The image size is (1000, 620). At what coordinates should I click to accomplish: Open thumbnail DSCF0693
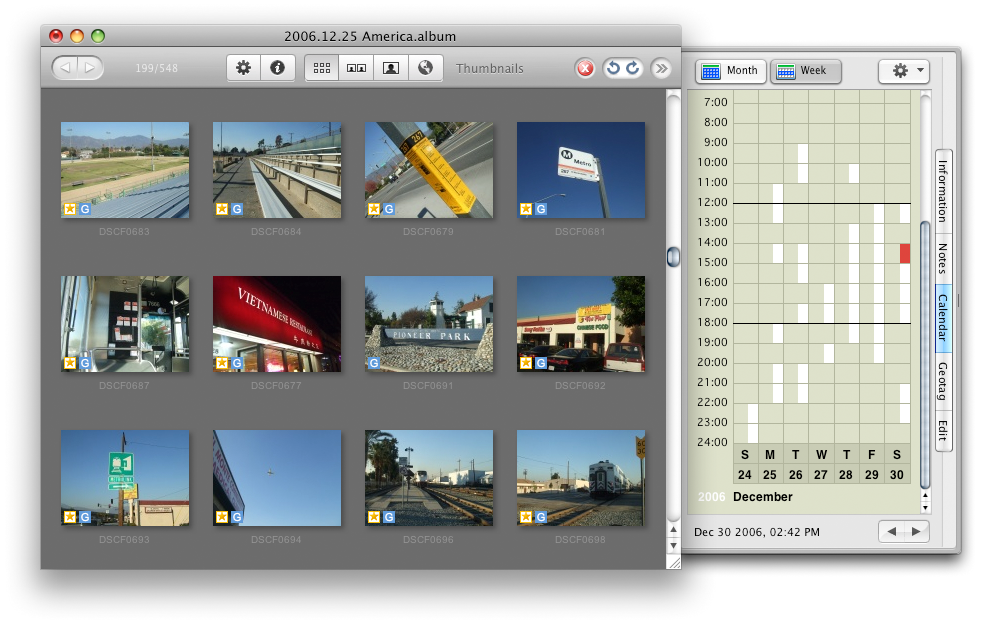coord(125,478)
